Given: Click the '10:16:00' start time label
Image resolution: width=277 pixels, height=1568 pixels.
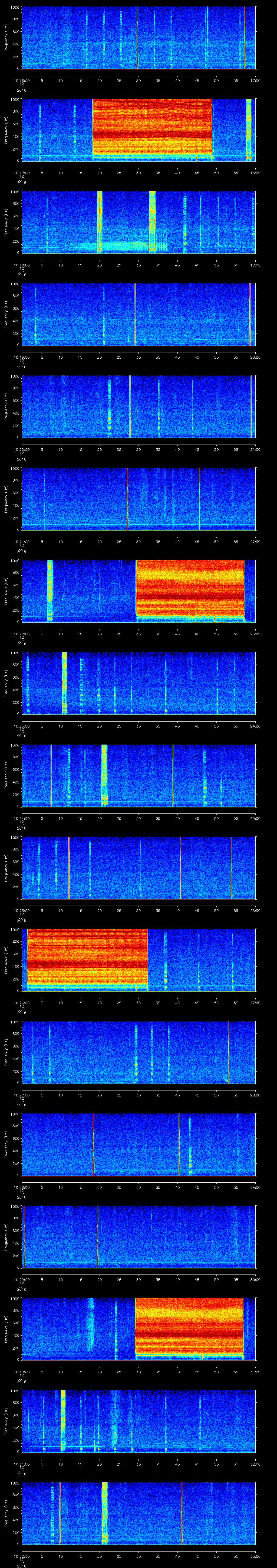Looking at the screenshot, I should [x=22, y=80].
